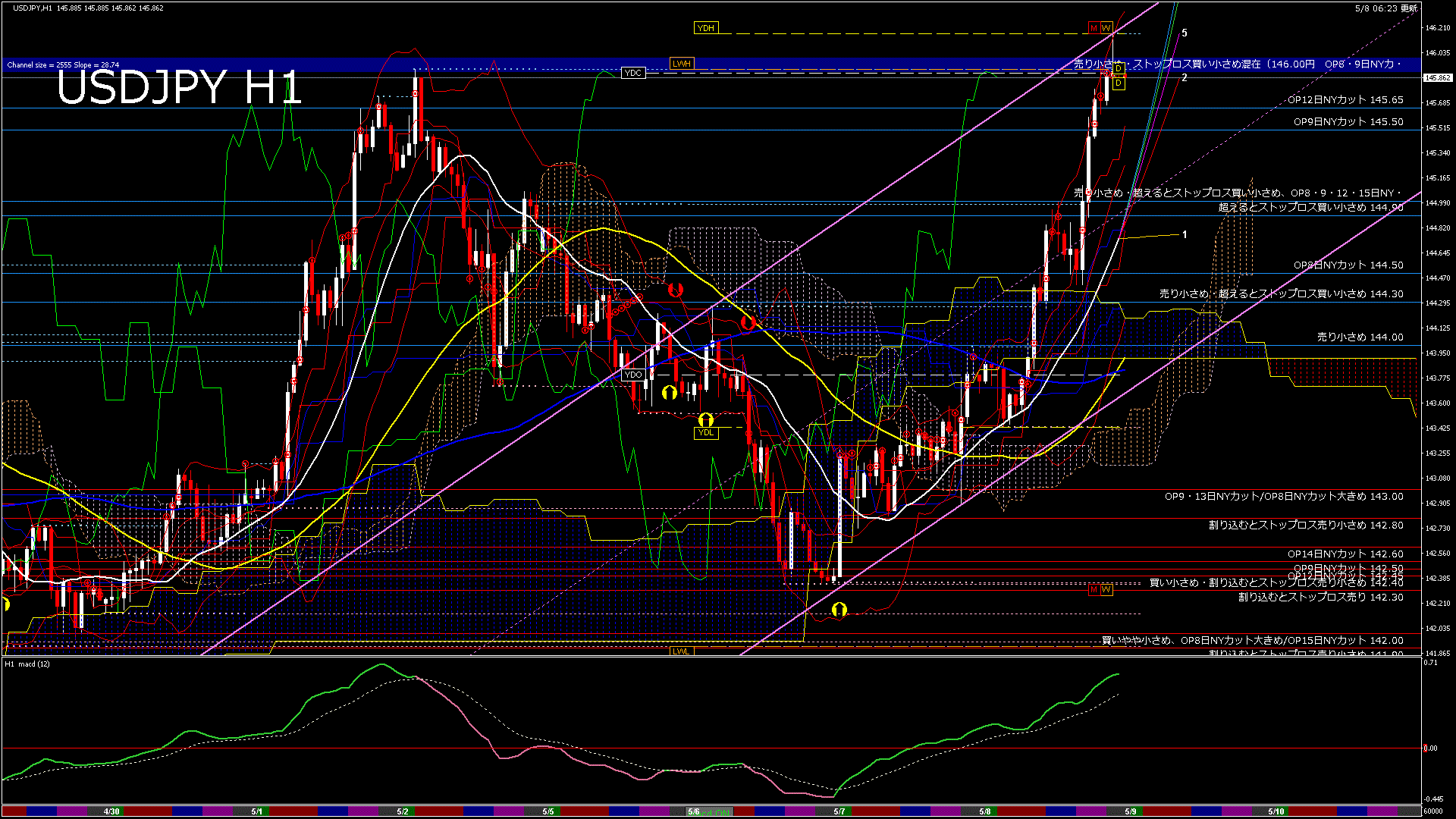Click the yellow arrow marker at 5/7 low
Image resolution: width=1456 pixels, height=819 pixels.
839,609
